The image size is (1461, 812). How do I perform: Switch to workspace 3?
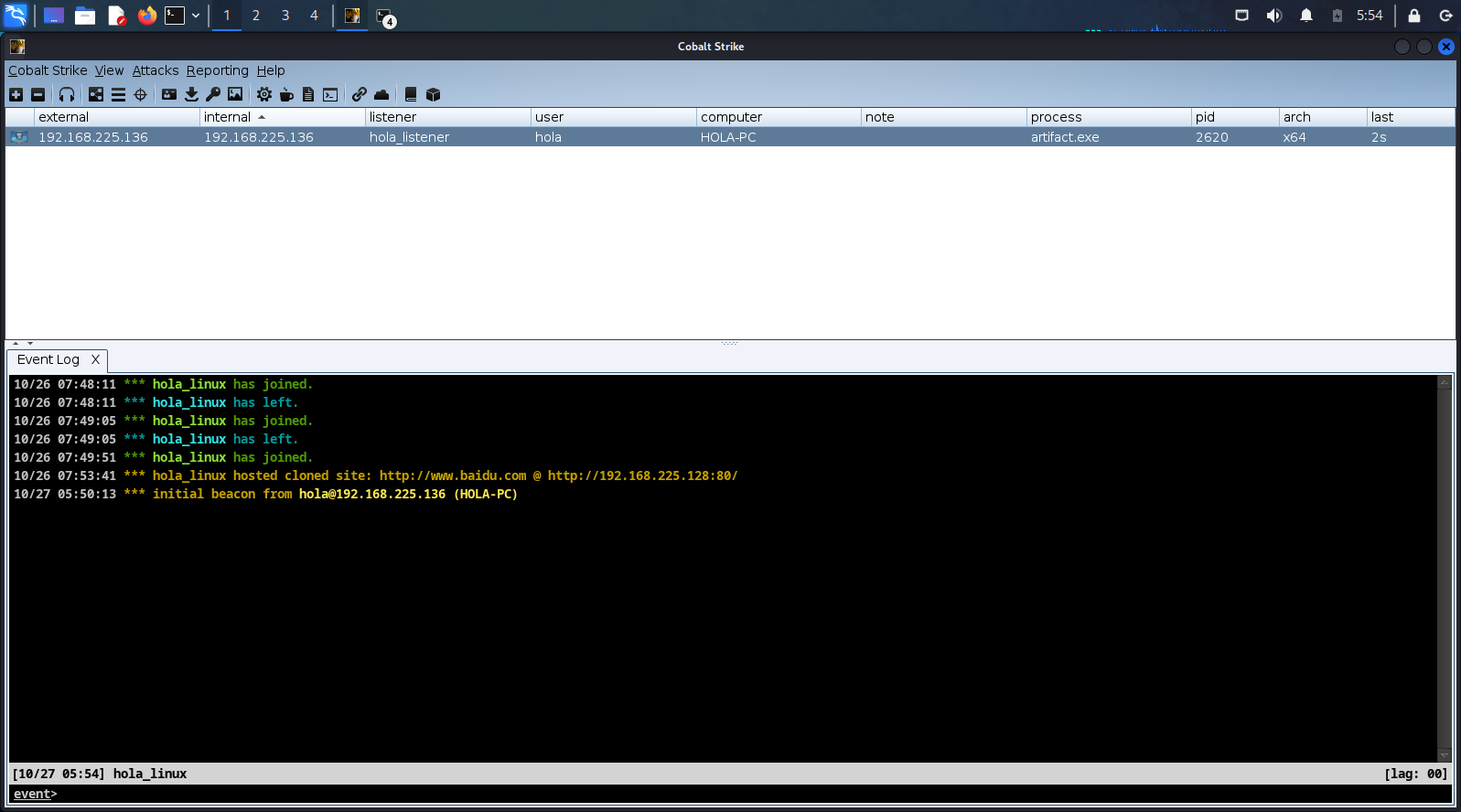(x=285, y=16)
